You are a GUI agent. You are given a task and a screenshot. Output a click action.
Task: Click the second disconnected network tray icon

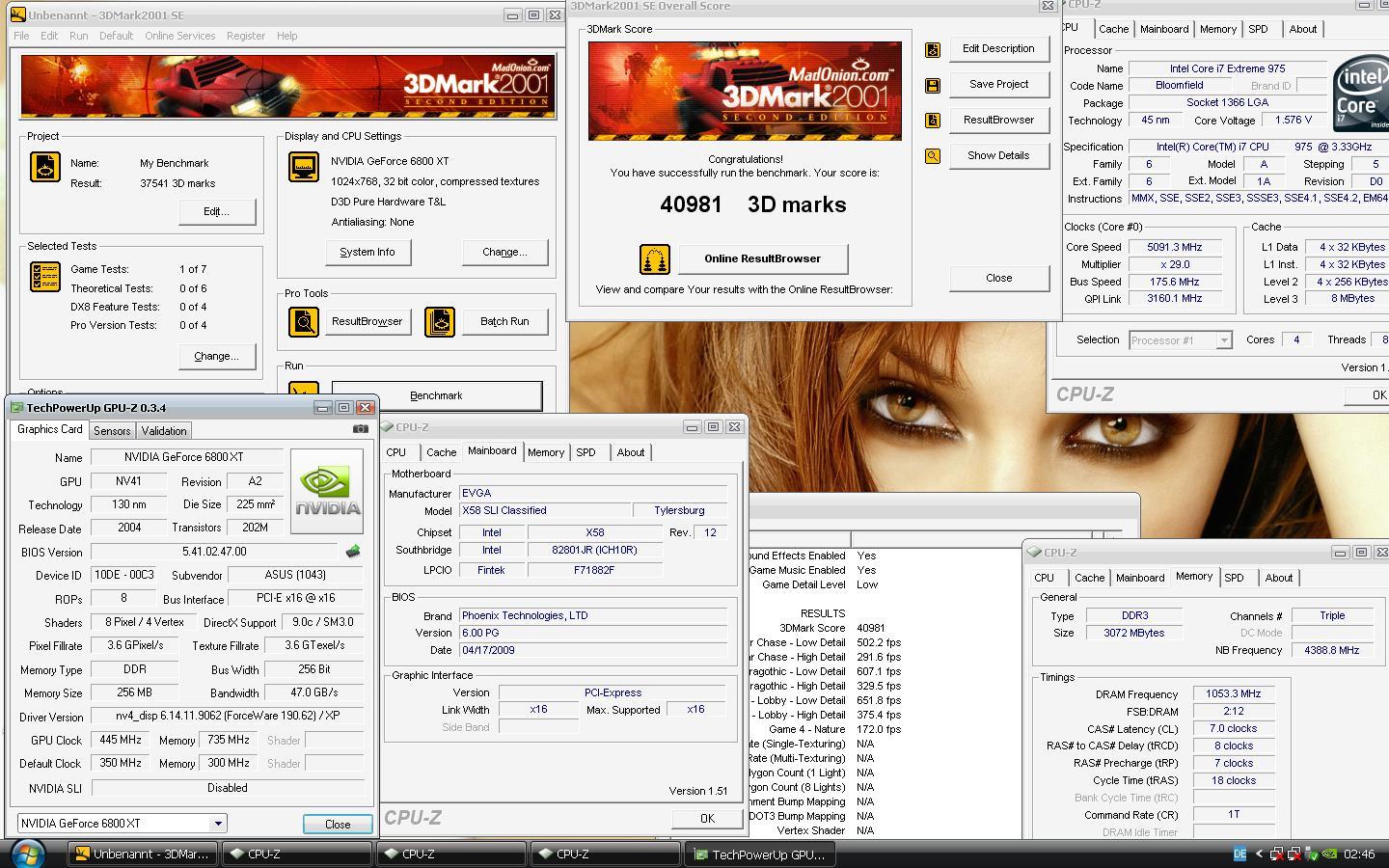(1294, 854)
